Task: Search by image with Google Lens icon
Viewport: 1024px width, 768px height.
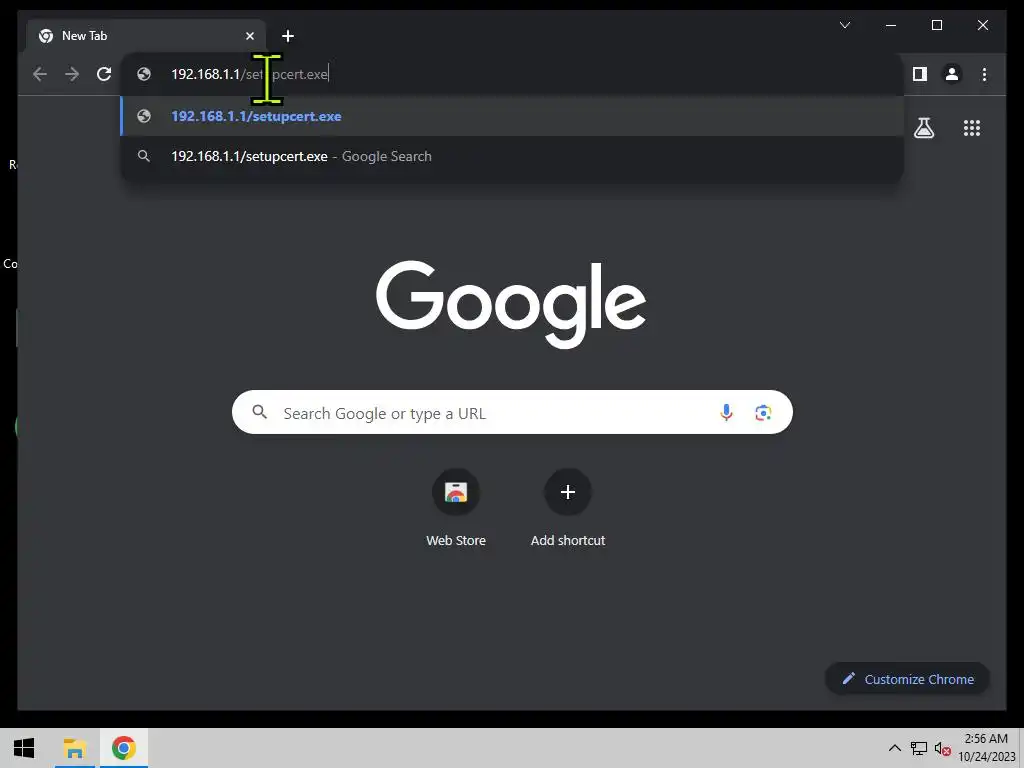Action: (763, 413)
